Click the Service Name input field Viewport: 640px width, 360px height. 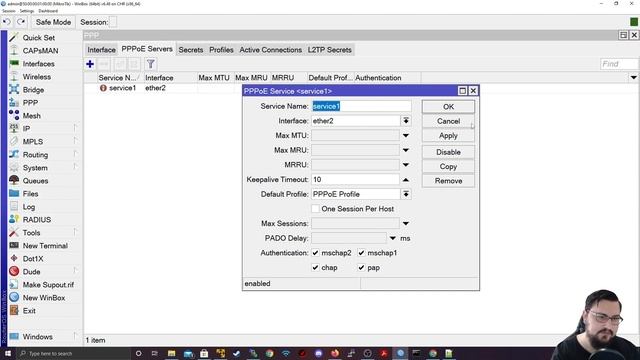pyautogui.click(x=361, y=106)
